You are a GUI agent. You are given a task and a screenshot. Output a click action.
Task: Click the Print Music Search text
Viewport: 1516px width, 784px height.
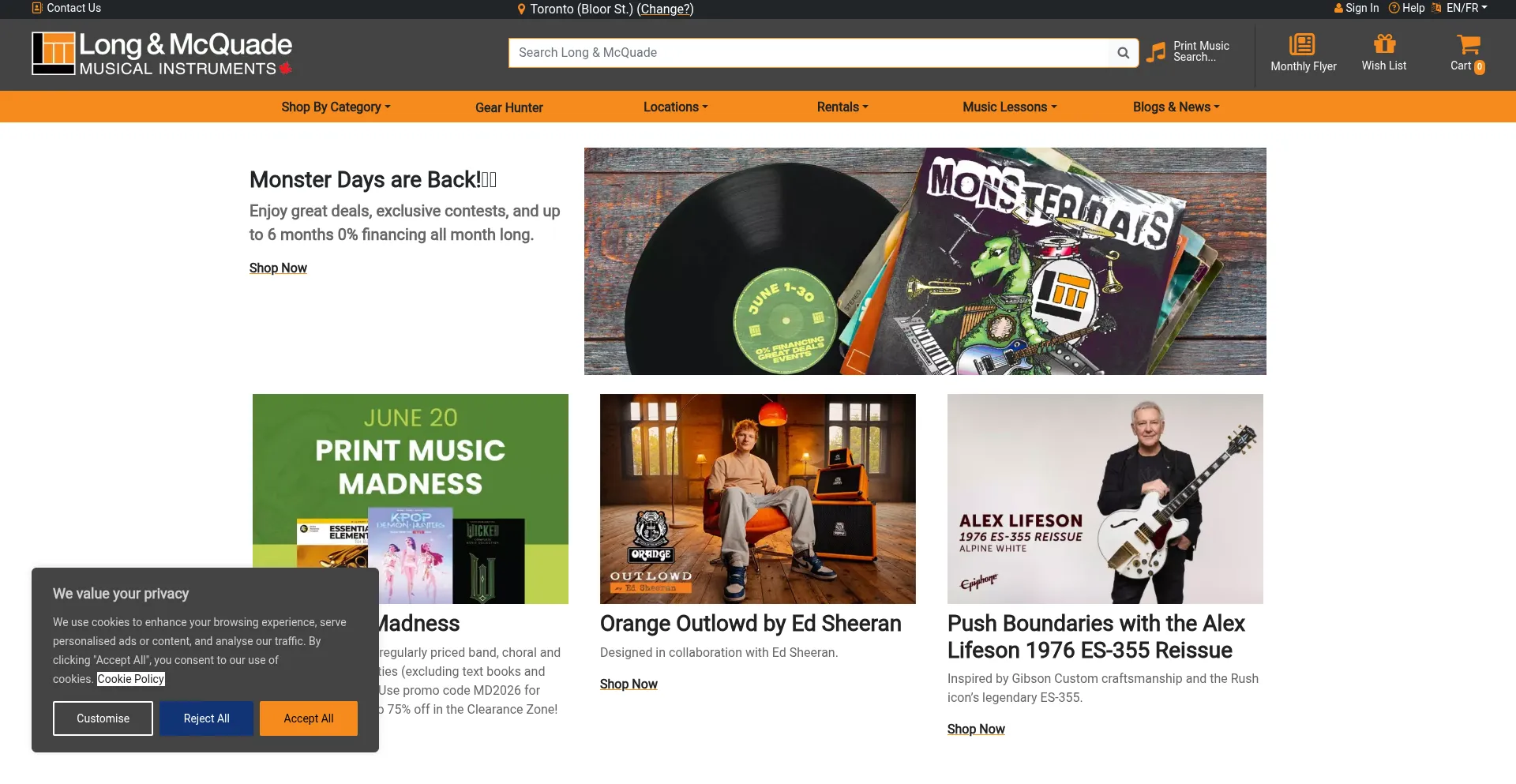click(1201, 51)
